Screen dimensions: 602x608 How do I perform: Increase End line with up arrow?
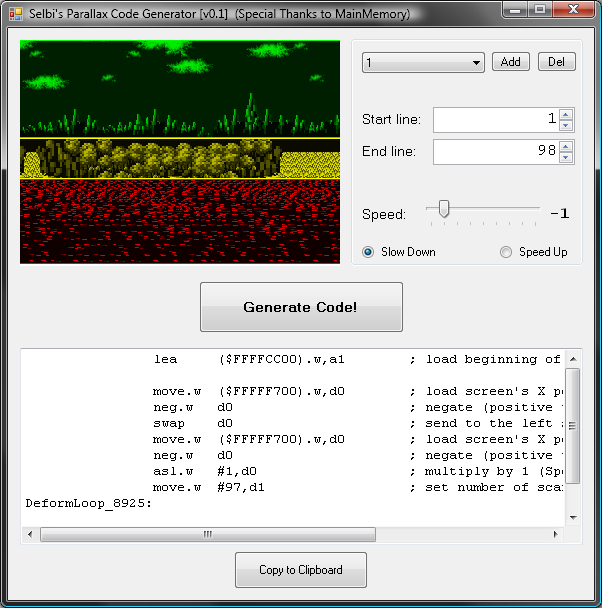(x=566, y=147)
